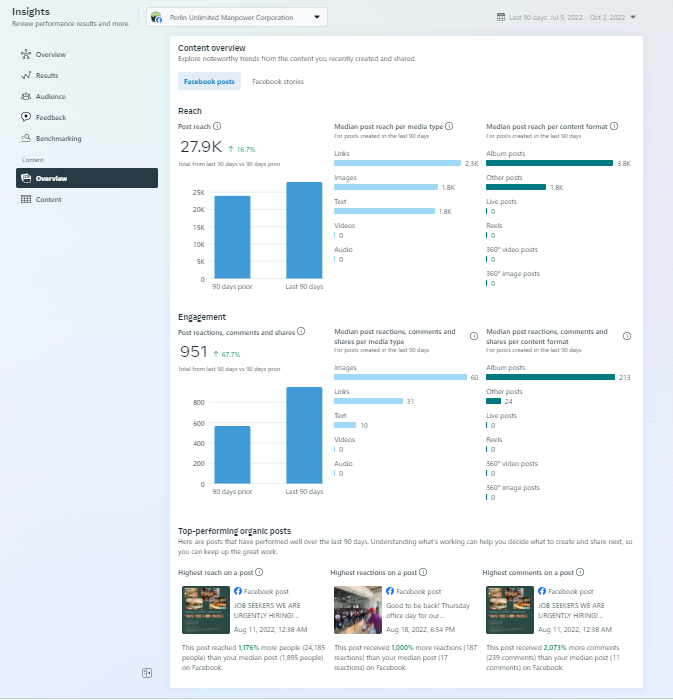The height and width of the screenshot is (700, 673).
Task: Click Facebook logo on highest reactions post
Action: [390, 591]
